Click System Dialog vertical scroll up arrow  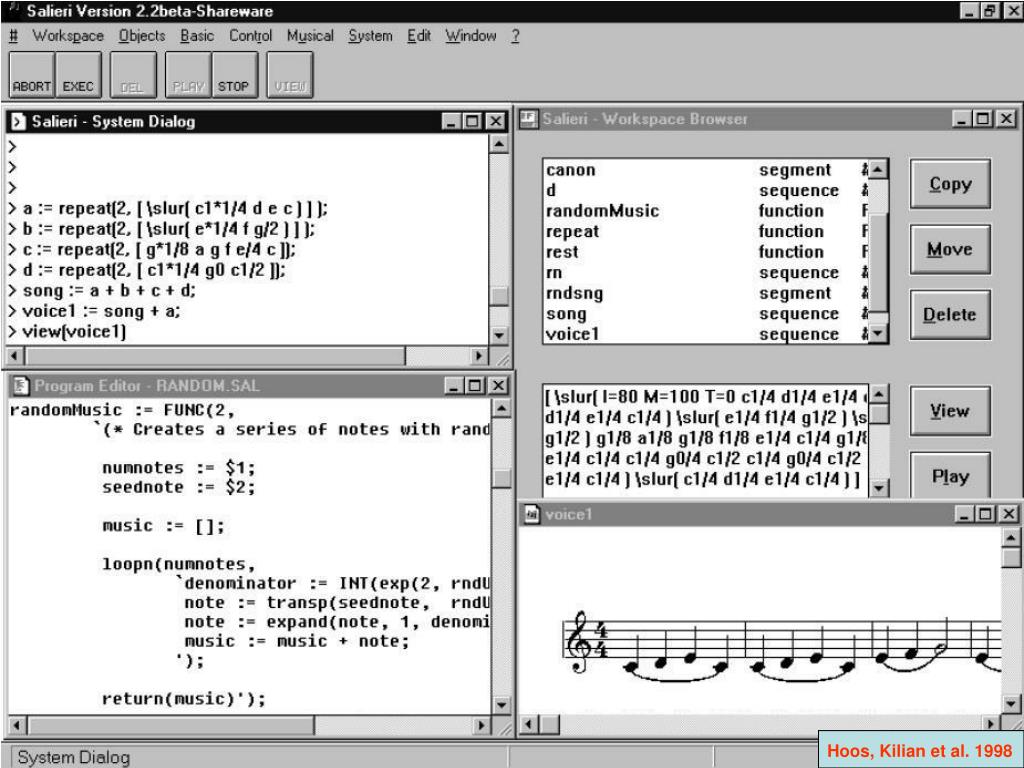click(x=499, y=144)
